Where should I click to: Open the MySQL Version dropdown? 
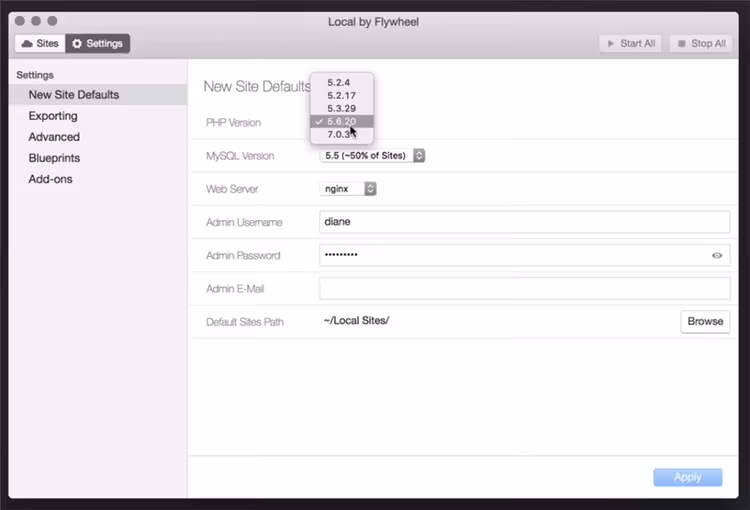[372, 155]
